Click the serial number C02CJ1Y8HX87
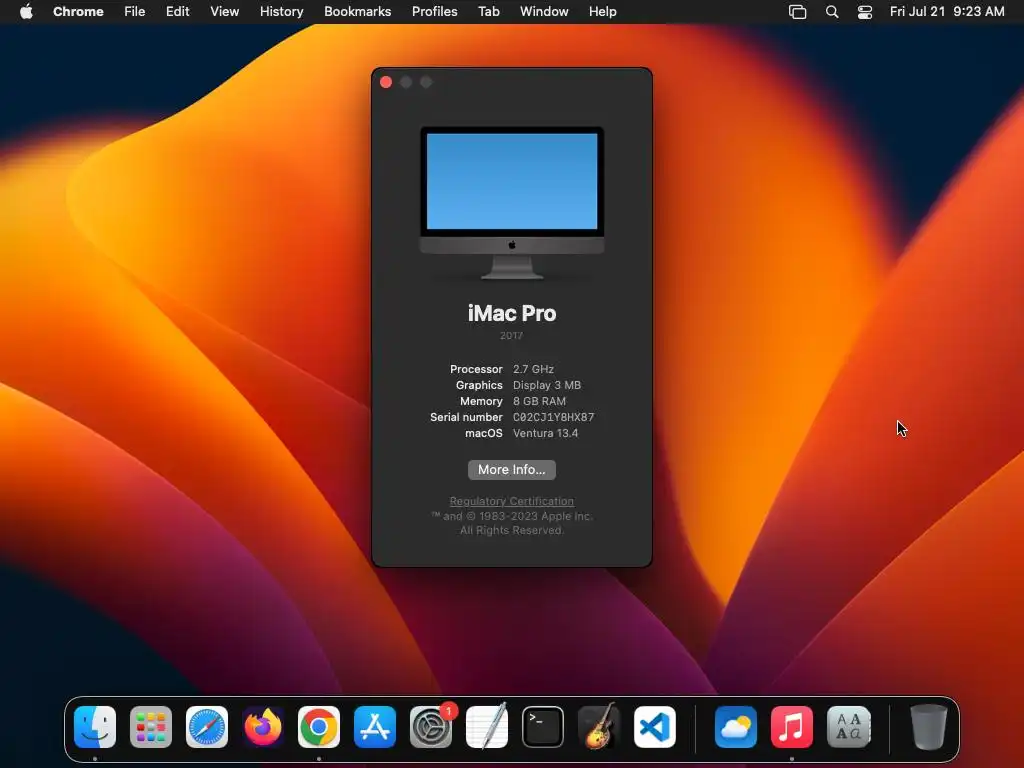The width and height of the screenshot is (1024, 768). point(554,417)
